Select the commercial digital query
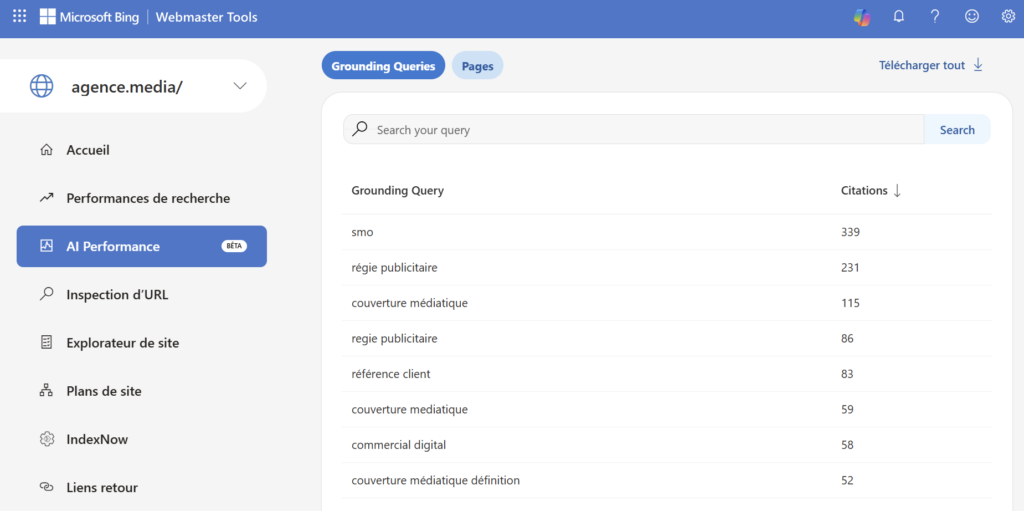Screen dimensions: 1024x511 tap(398, 445)
